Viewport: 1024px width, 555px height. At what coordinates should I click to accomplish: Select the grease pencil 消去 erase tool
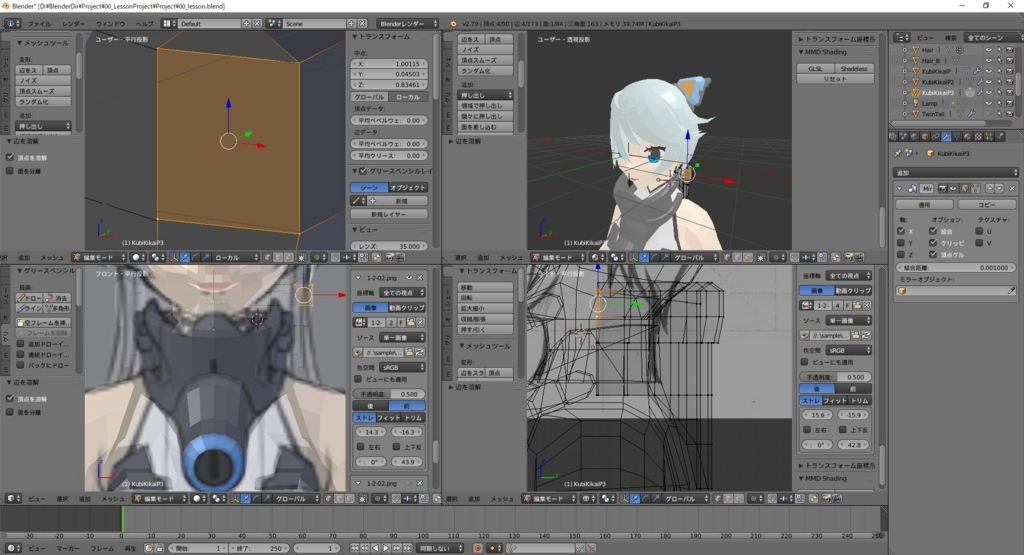point(57,297)
